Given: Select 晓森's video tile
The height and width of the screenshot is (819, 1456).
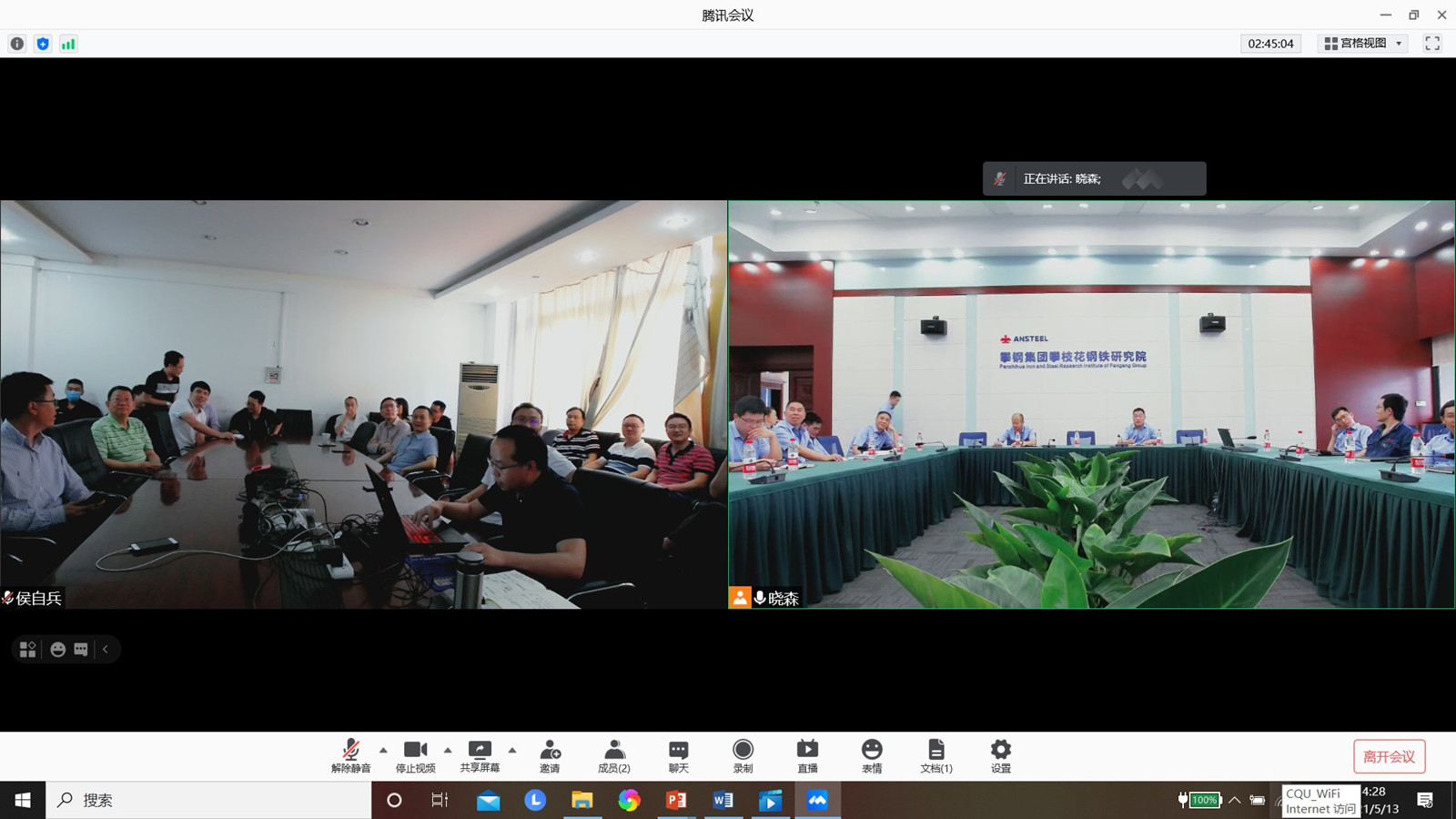Looking at the screenshot, I should coord(1091,405).
